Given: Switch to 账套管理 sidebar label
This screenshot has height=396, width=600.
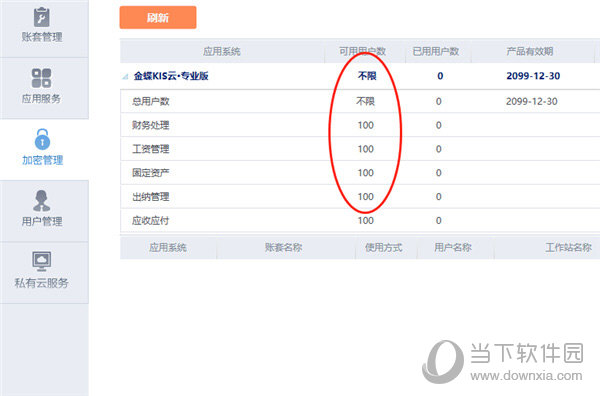Looking at the screenshot, I should 42,37.
